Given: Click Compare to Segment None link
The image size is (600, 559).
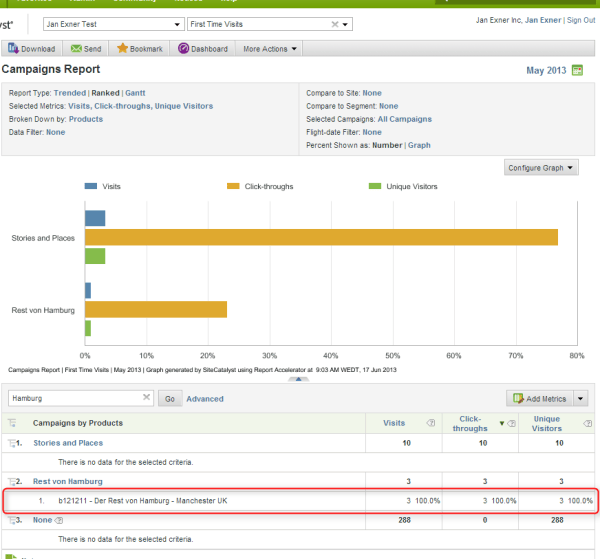Looking at the screenshot, I should click(388, 106).
